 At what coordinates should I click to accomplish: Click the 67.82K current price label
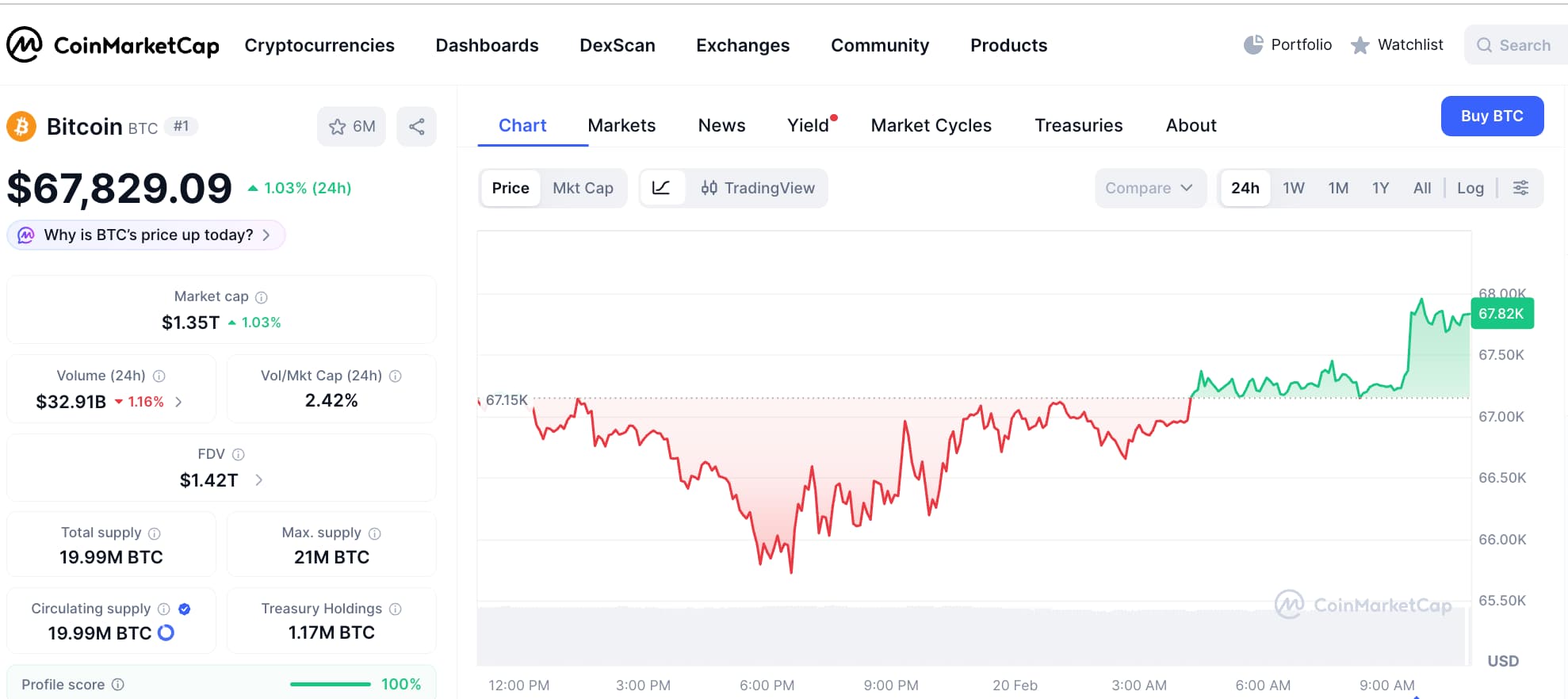[1502, 314]
